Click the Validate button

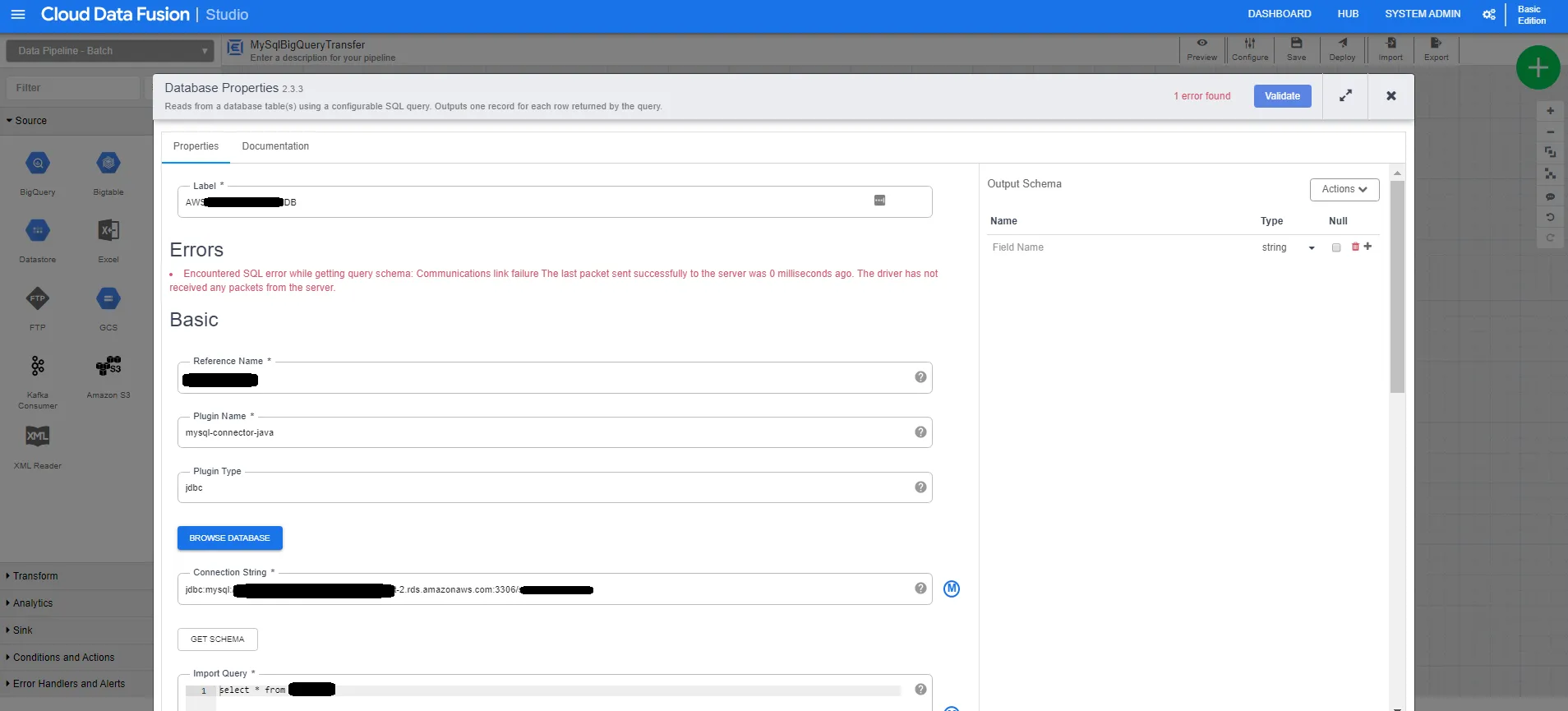pos(1282,96)
